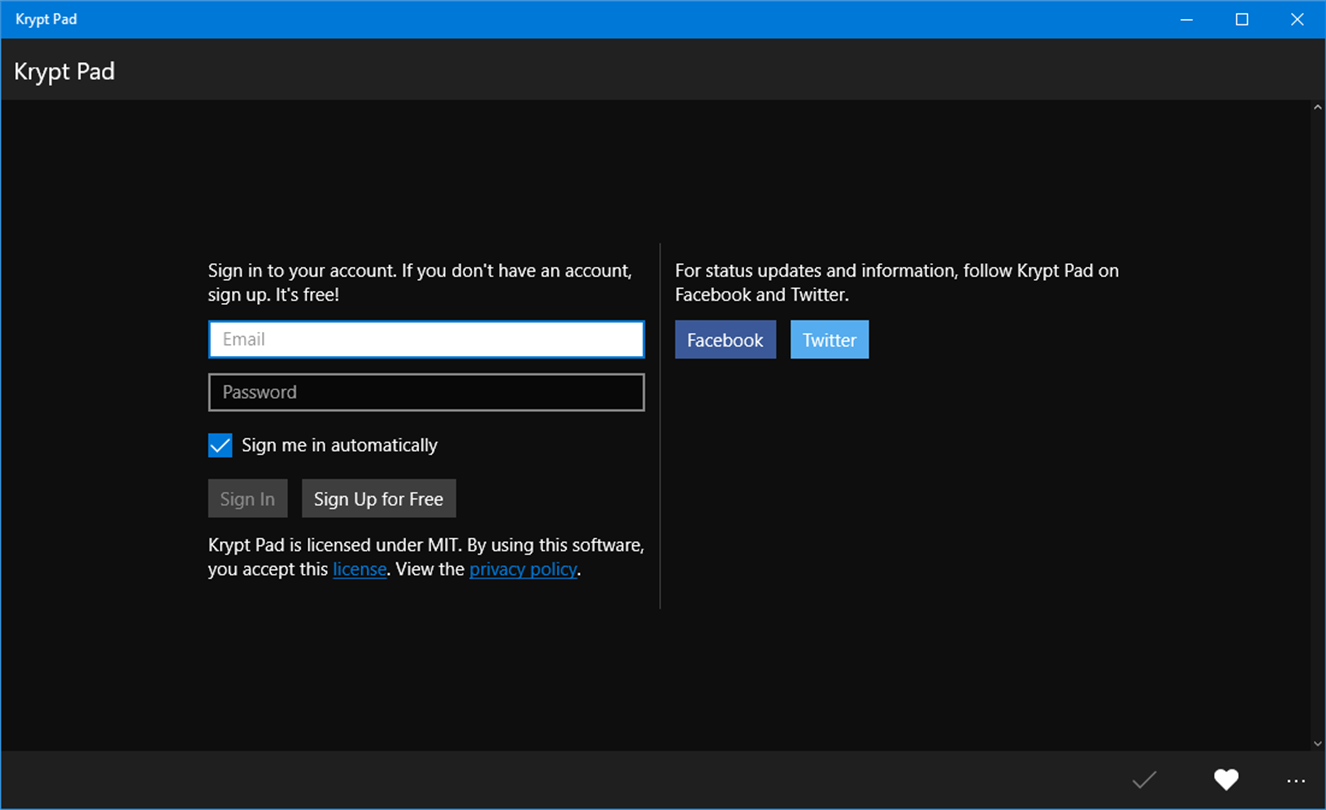Open the Facebook page button
1326x810 pixels.
pos(725,340)
